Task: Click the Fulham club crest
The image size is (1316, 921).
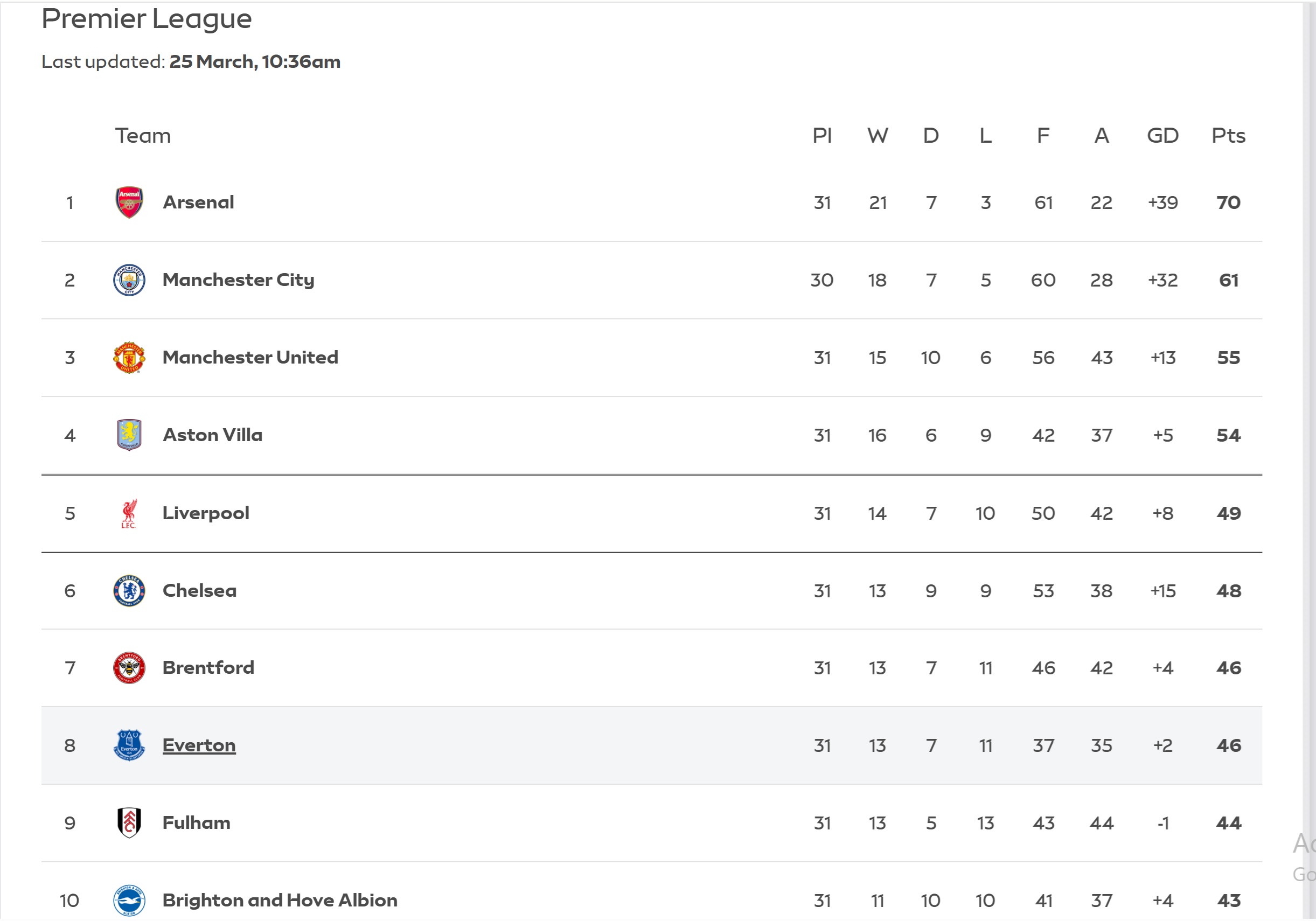Action: coord(129,822)
